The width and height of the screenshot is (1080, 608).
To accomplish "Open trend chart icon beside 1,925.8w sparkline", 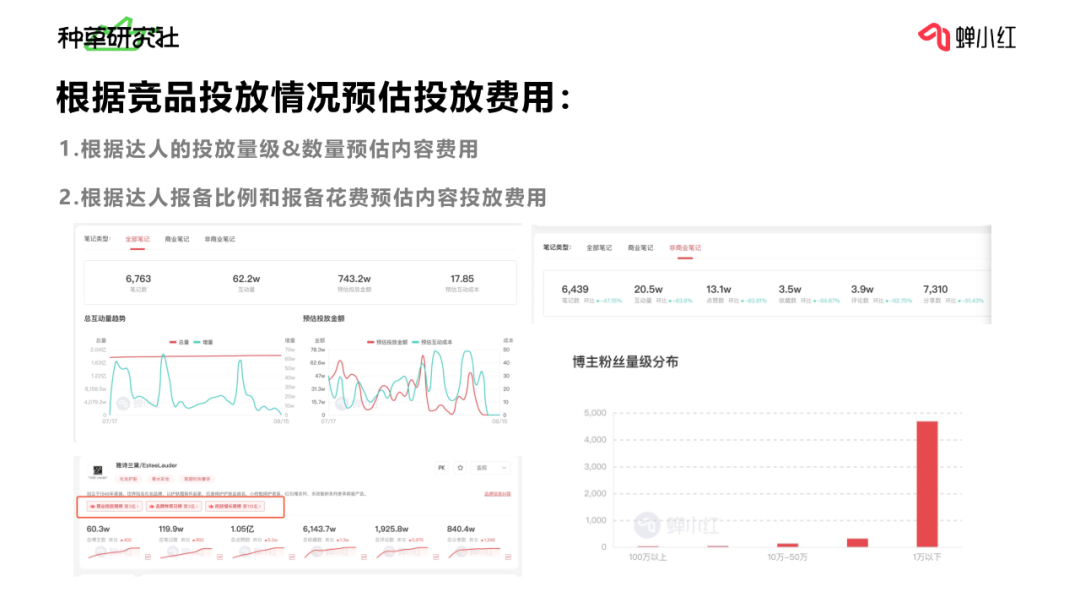I will 436,557.
